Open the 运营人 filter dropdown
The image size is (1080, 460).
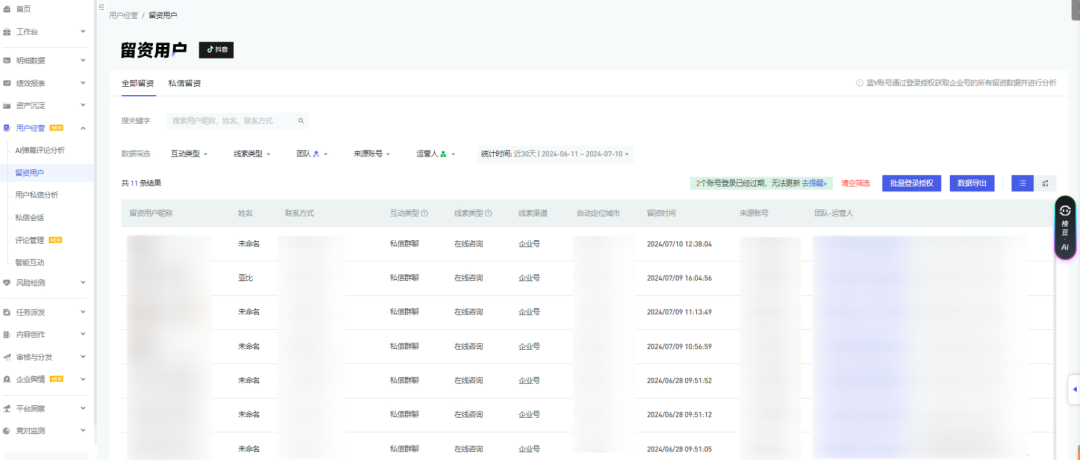(x=436, y=154)
